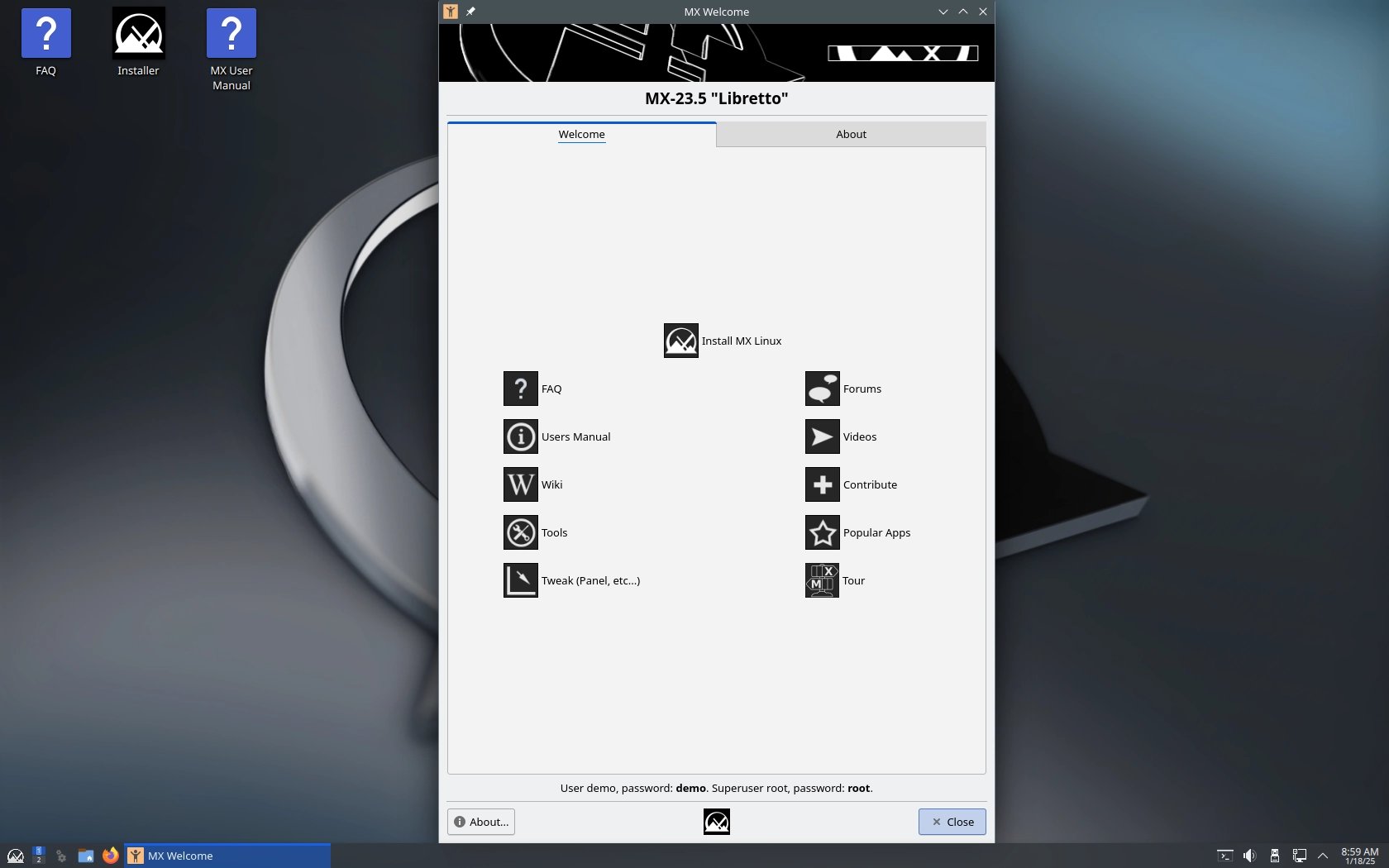Viewport: 1389px width, 868px height.
Task: Open the home folder file manager in the taskbar
Action: click(x=85, y=856)
